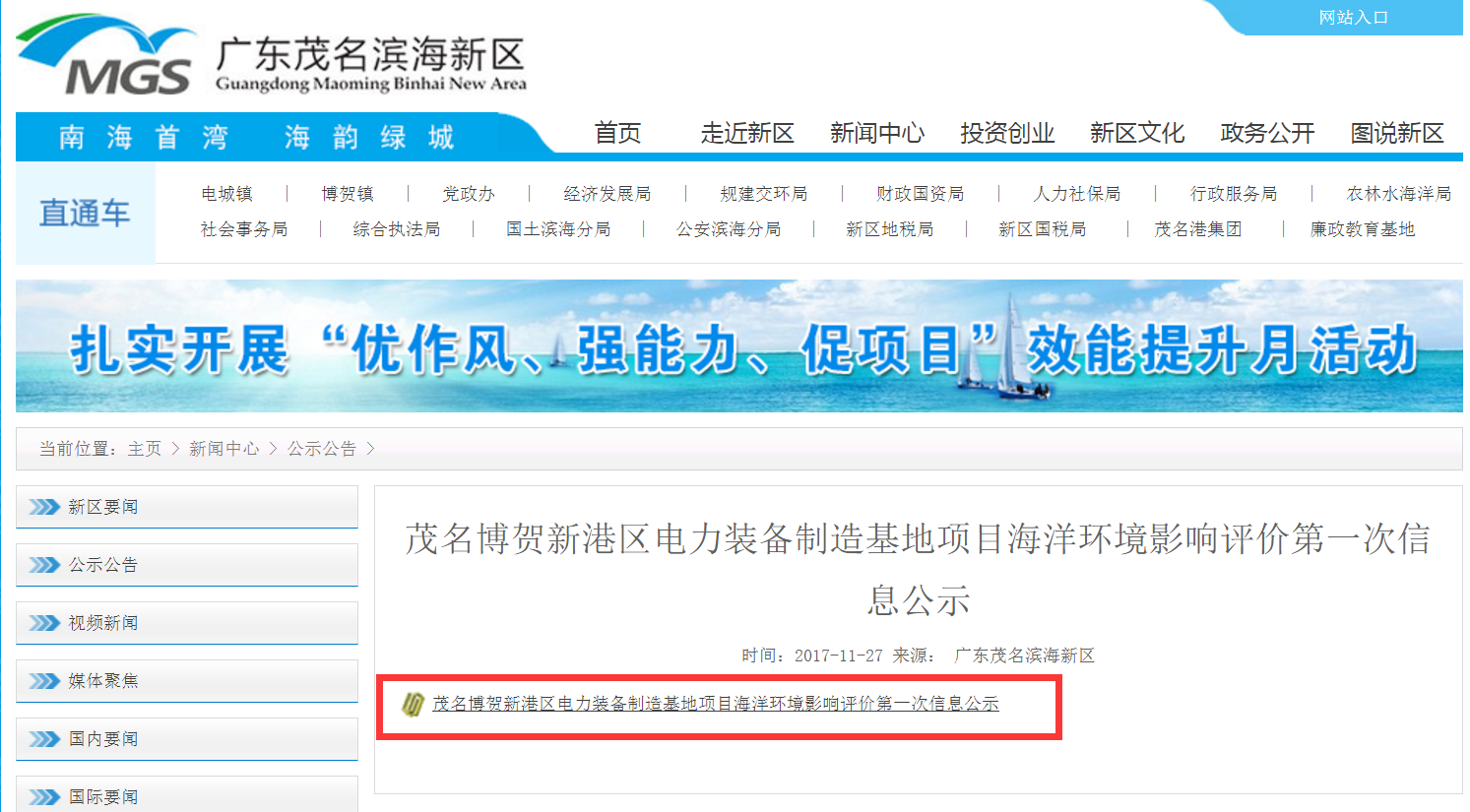1470x812 pixels.
Task: Open the attached 海洋环境影响评价 document link
Action: pyautogui.click(x=715, y=704)
